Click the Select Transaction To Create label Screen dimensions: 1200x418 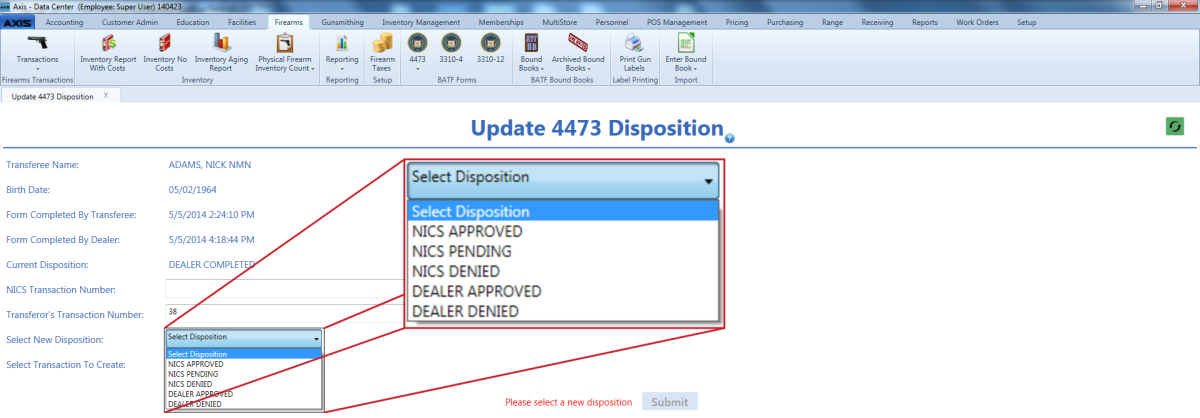point(65,364)
